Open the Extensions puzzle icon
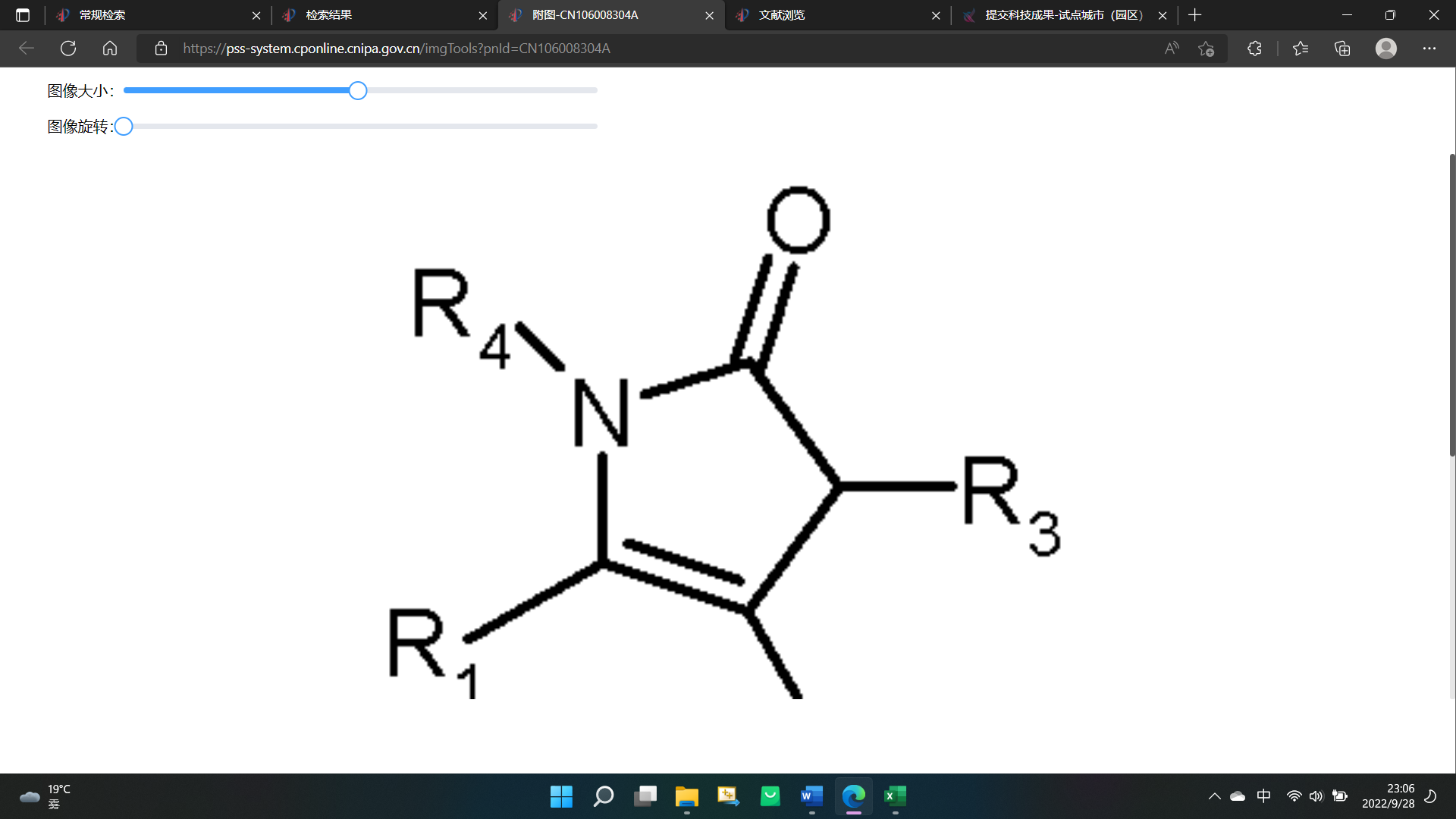This screenshot has height=819, width=1456. [1254, 49]
